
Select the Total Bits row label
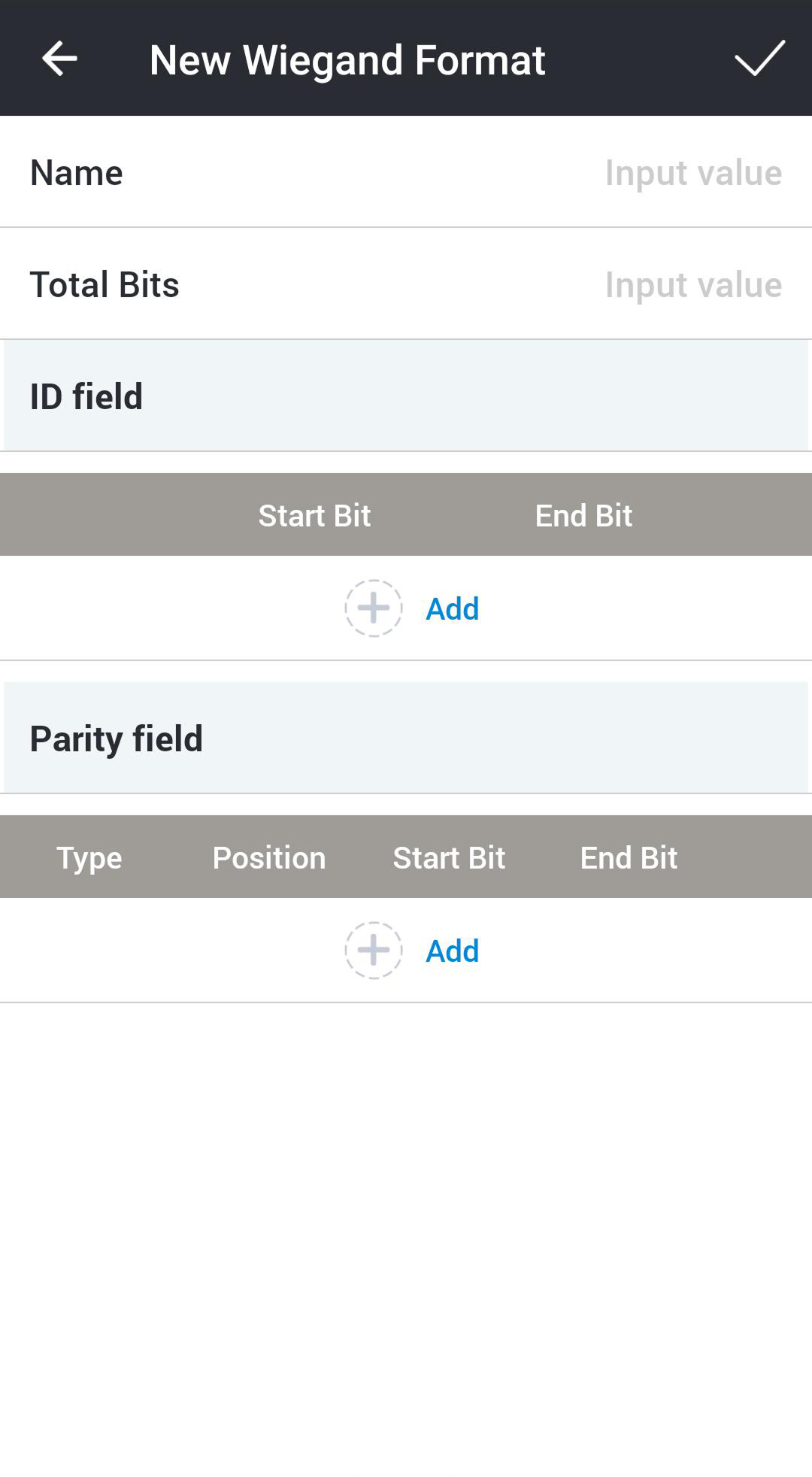(x=105, y=285)
